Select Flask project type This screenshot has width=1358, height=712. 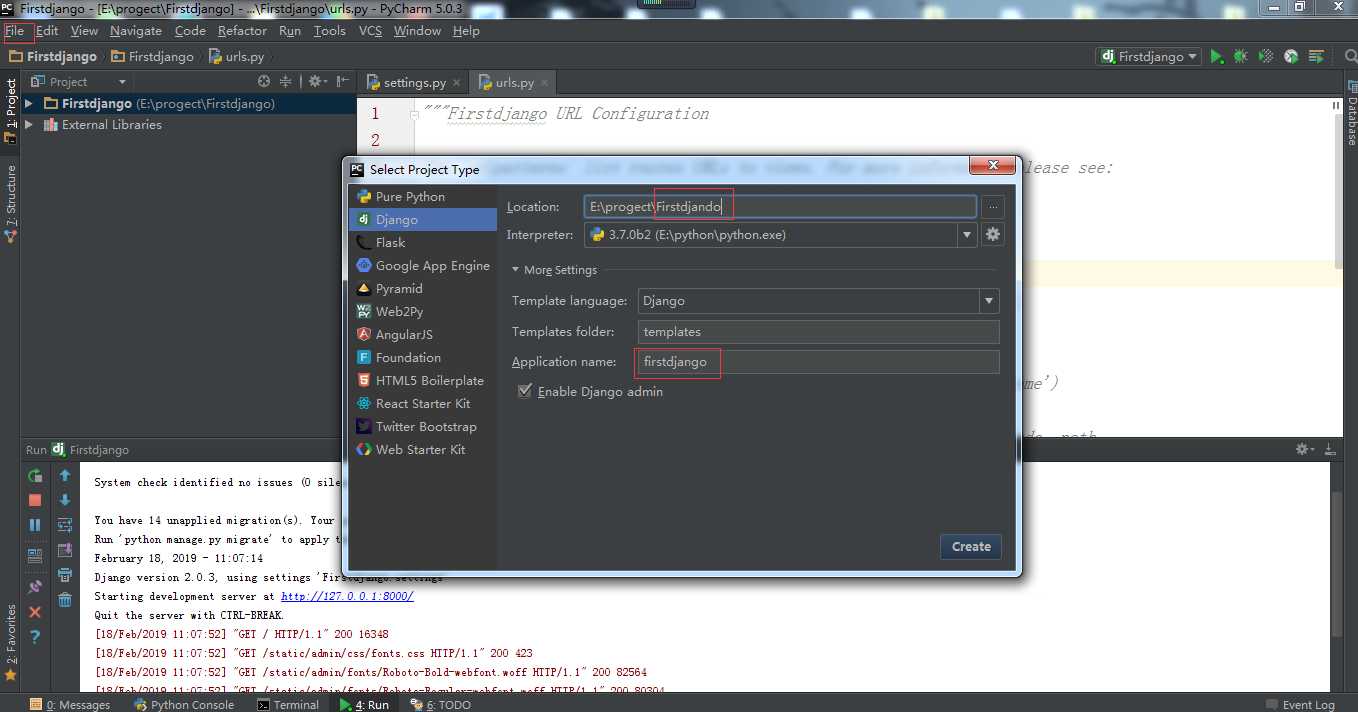coord(422,243)
